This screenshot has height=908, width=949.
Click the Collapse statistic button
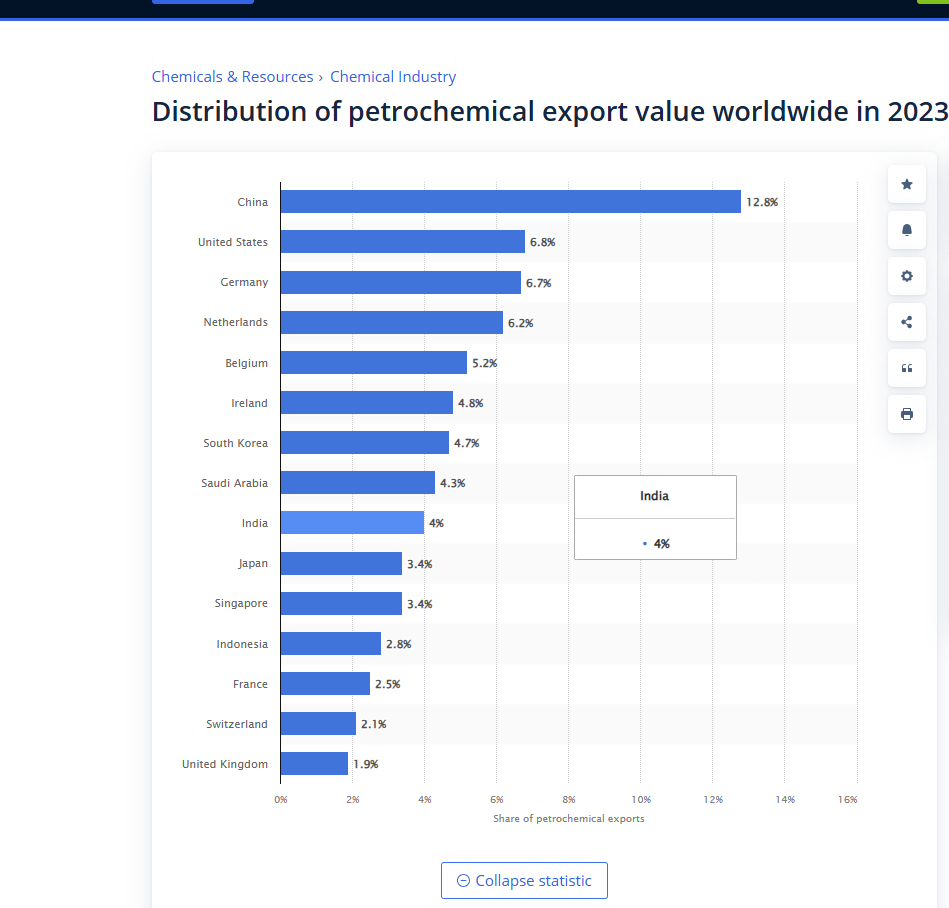pyautogui.click(x=524, y=880)
